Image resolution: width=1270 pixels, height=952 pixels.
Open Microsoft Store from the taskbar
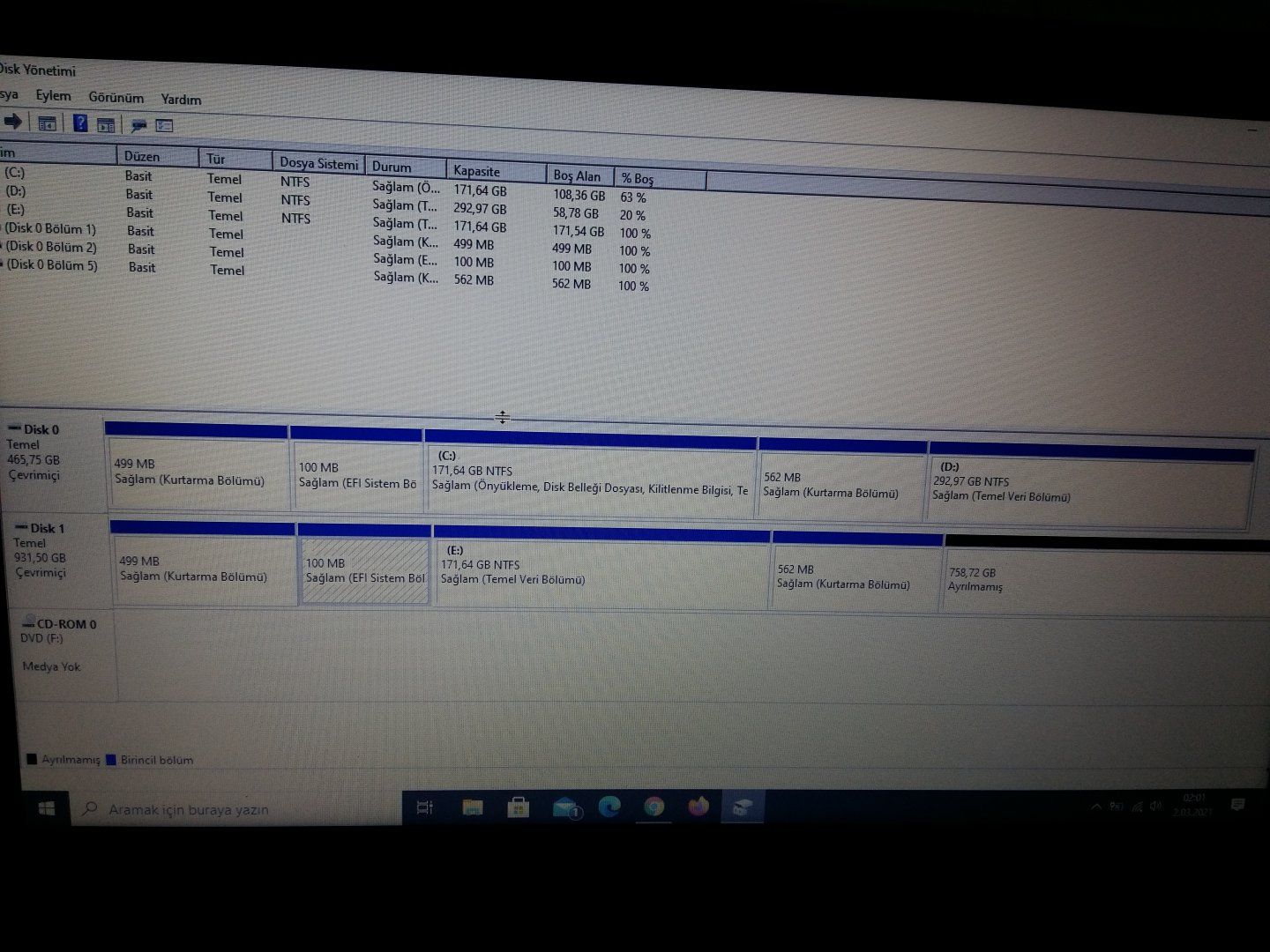(518, 807)
